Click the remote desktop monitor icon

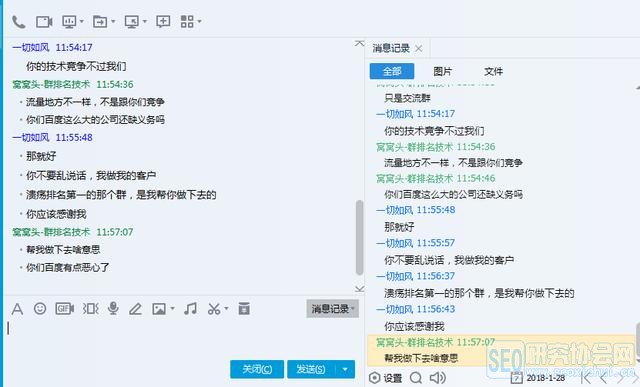click(131, 22)
